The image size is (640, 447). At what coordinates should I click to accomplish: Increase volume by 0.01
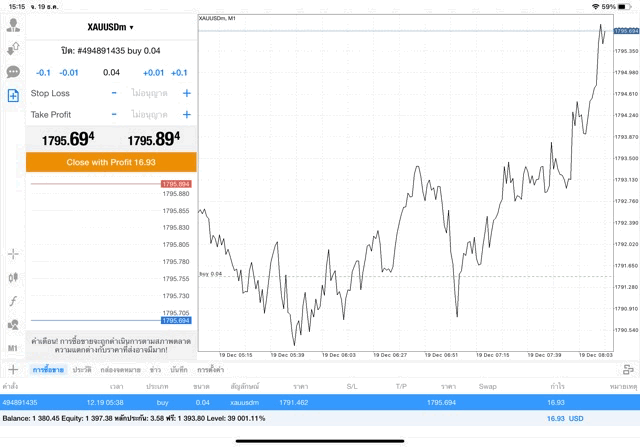(153, 72)
